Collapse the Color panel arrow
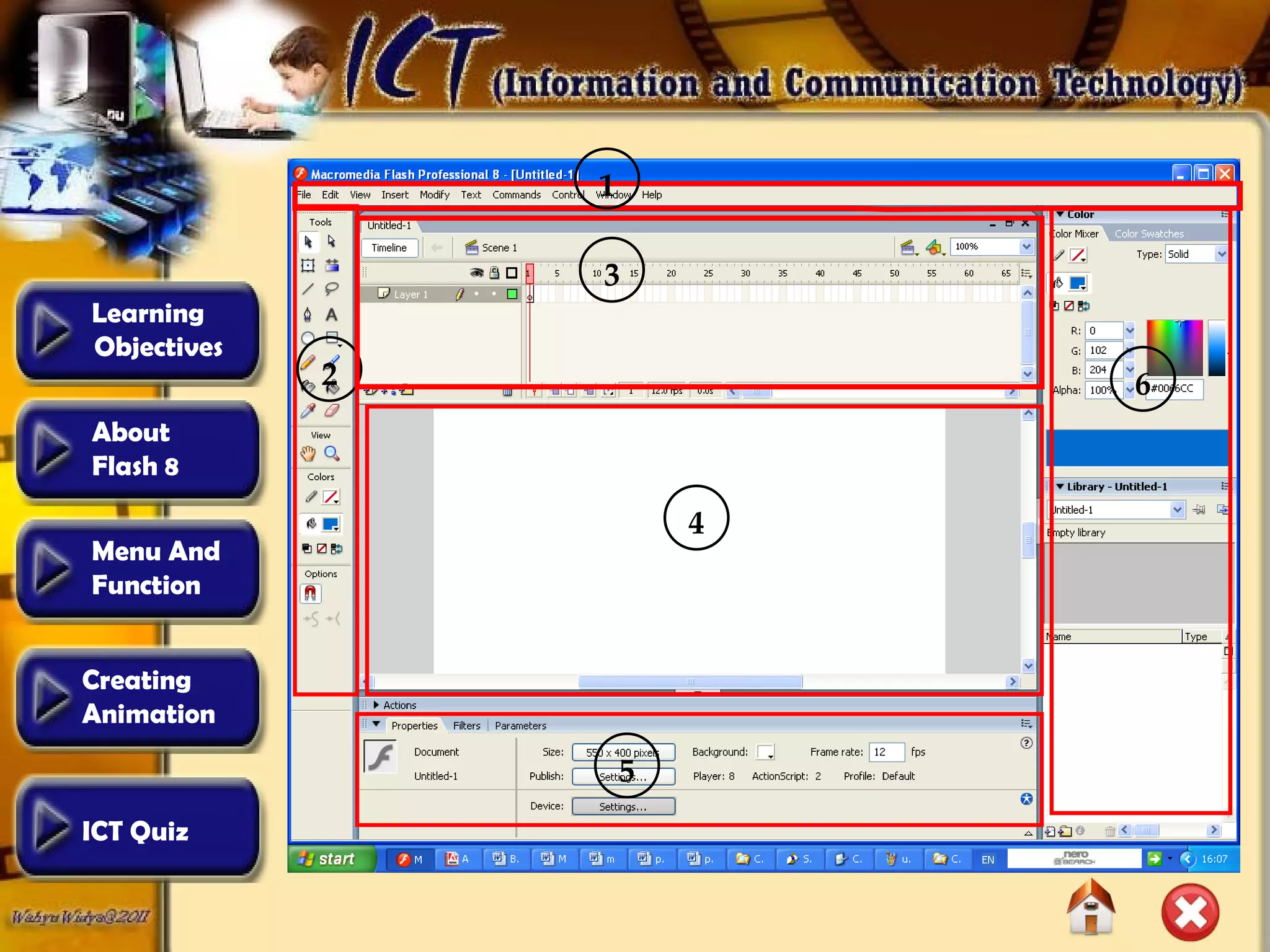 pos(1060,214)
